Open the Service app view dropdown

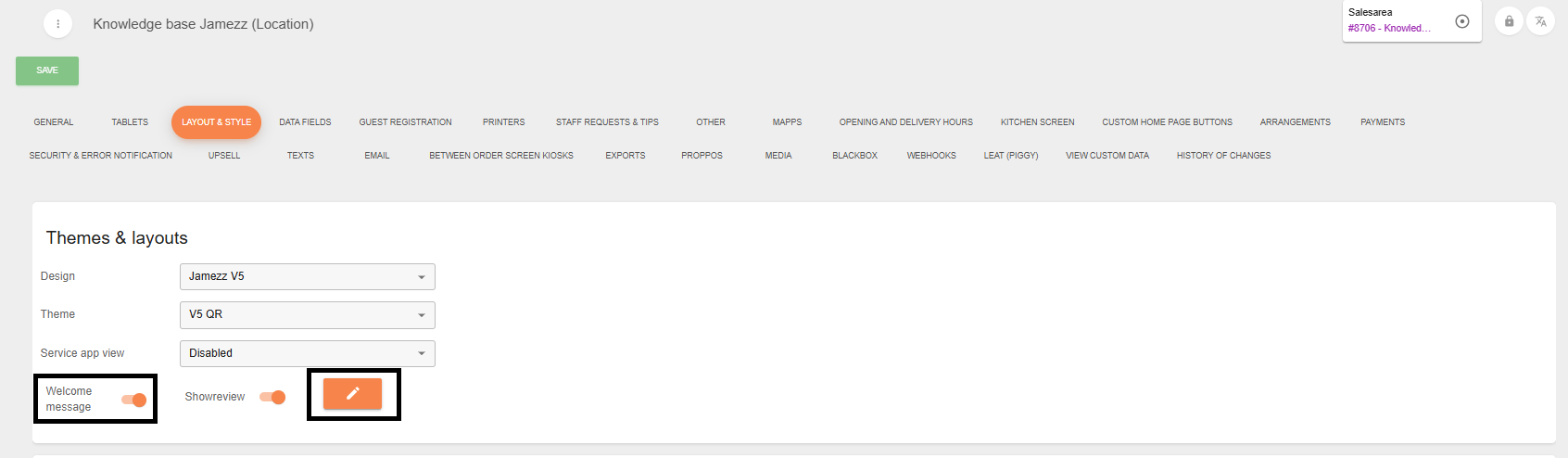tap(307, 353)
